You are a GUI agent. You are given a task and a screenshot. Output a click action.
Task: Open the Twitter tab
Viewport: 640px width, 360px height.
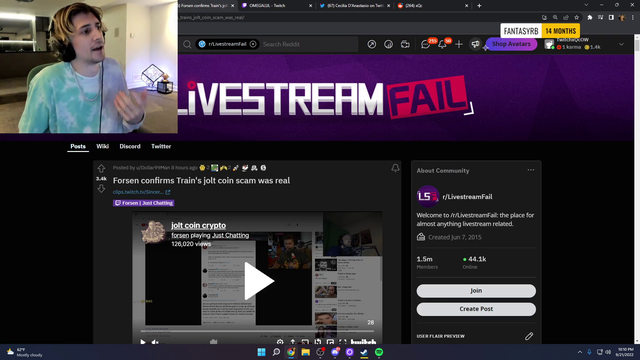point(161,146)
